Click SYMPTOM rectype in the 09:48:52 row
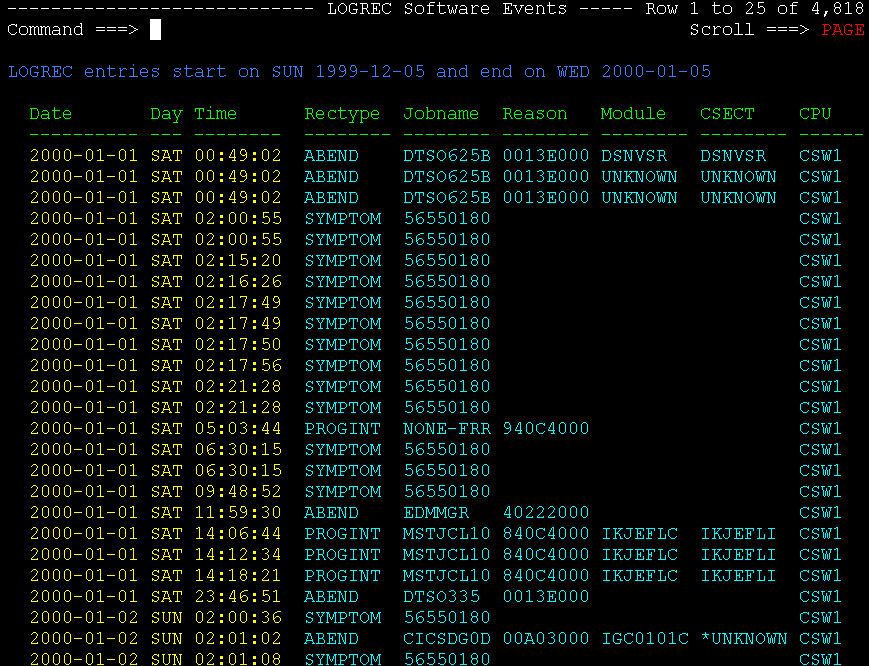 343,491
